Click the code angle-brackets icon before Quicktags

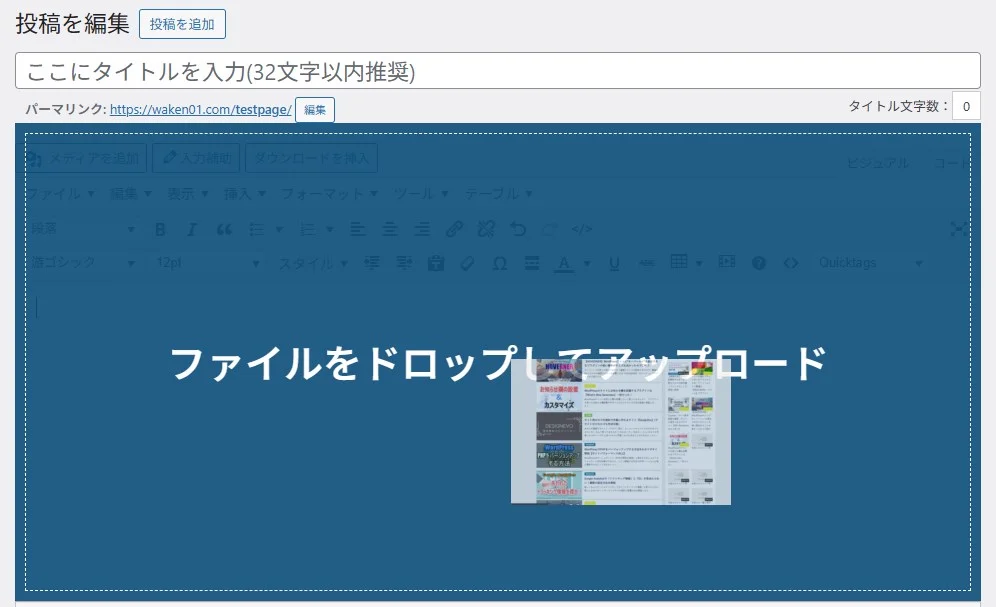coord(791,263)
